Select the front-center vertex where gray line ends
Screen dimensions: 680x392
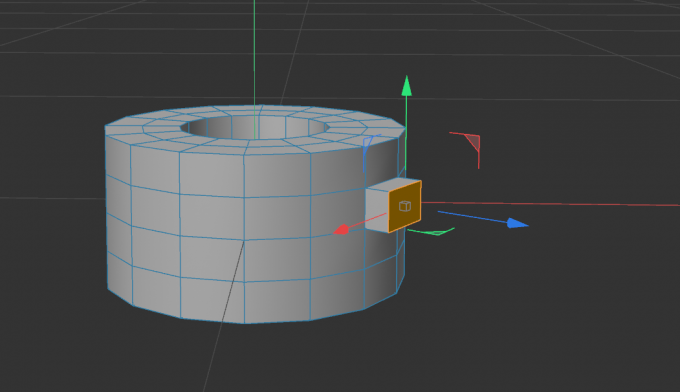pyautogui.click(x=245, y=240)
